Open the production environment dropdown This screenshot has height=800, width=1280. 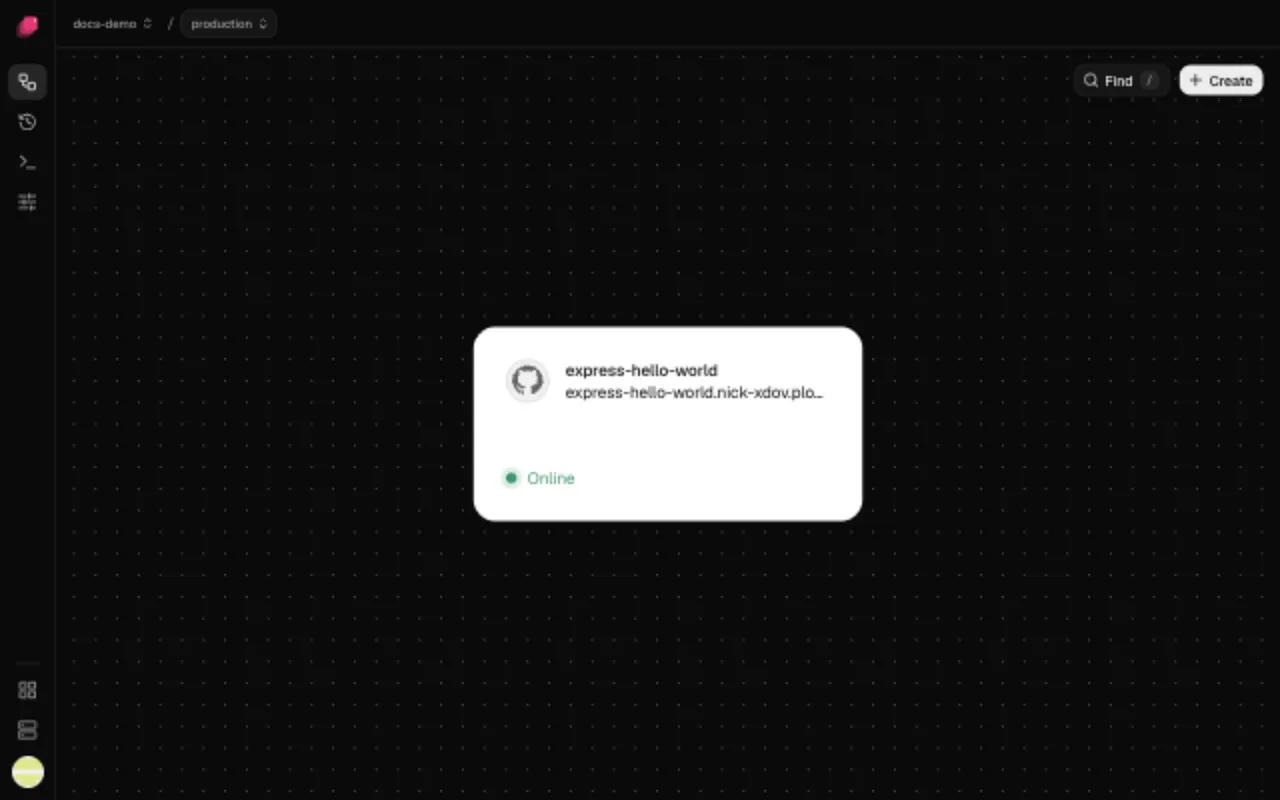tap(229, 24)
